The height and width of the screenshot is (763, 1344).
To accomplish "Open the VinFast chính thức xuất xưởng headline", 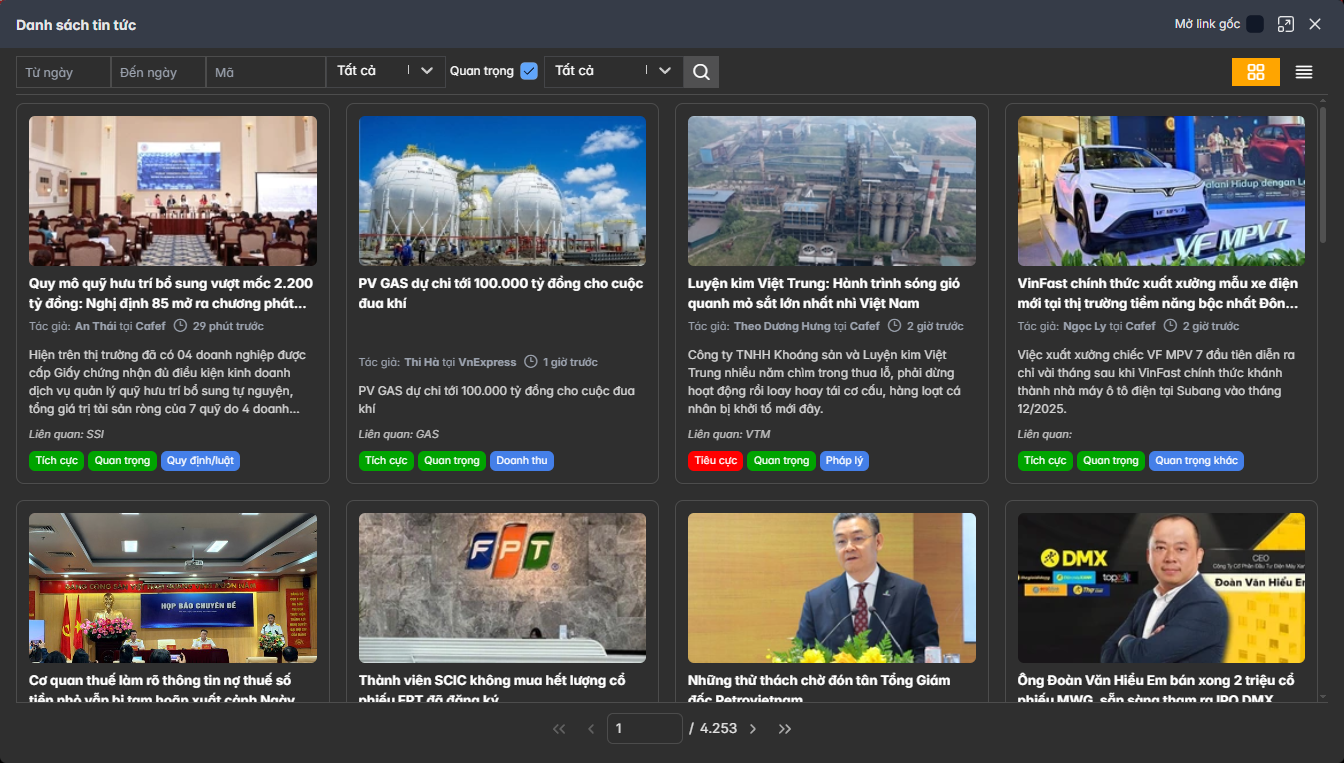I will click(1158, 293).
